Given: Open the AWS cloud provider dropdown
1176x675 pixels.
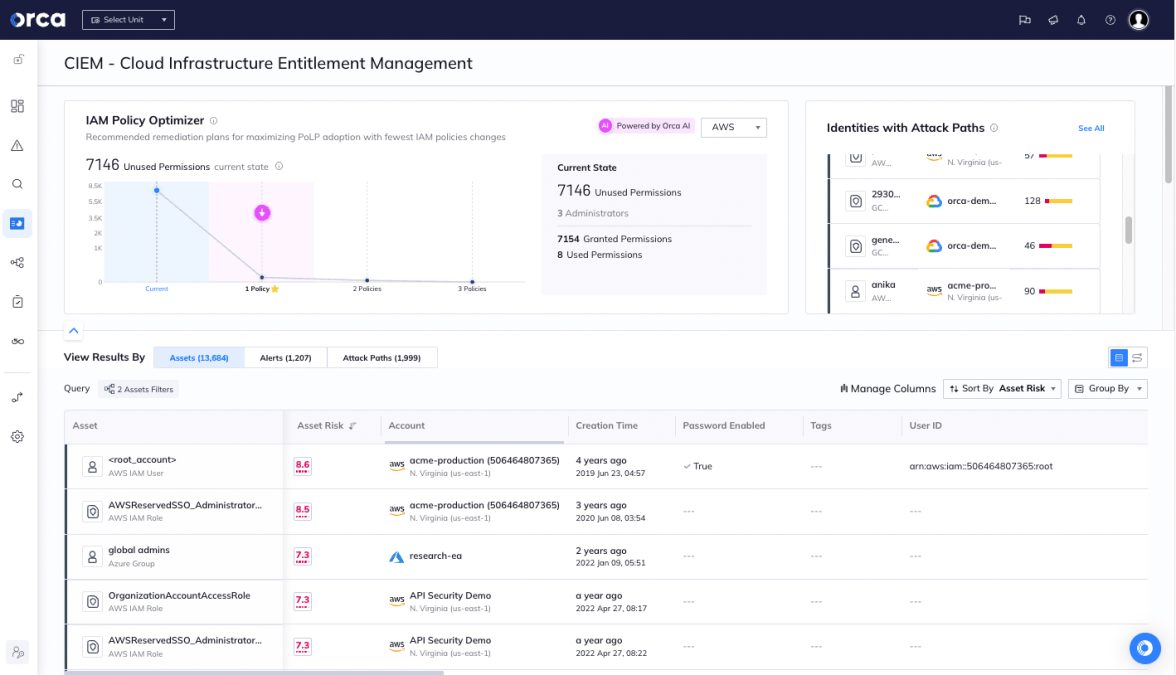Looking at the screenshot, I should (734, 128).
